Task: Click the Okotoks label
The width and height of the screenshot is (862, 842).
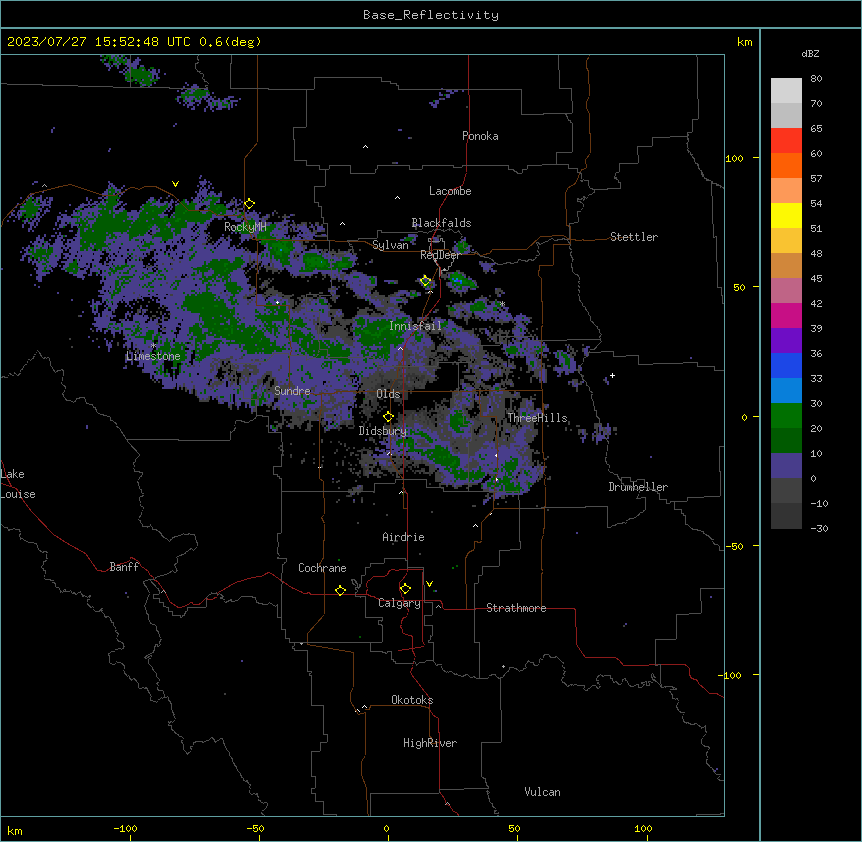Action: click(412, 700)
